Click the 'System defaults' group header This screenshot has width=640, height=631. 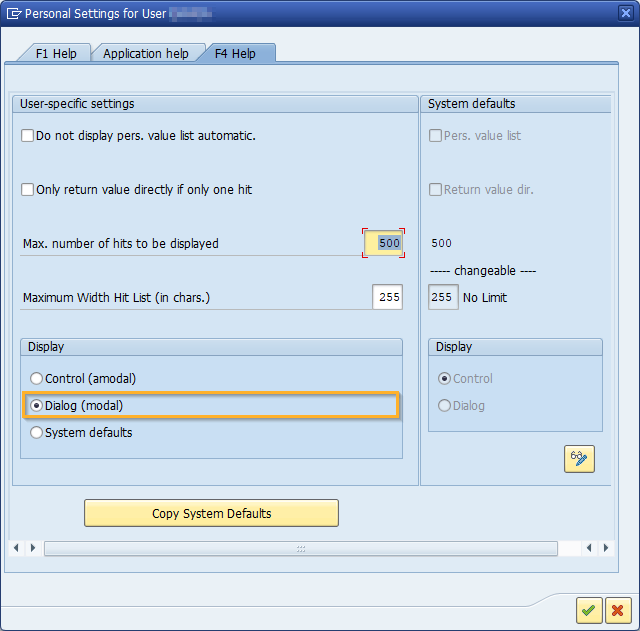471,104
